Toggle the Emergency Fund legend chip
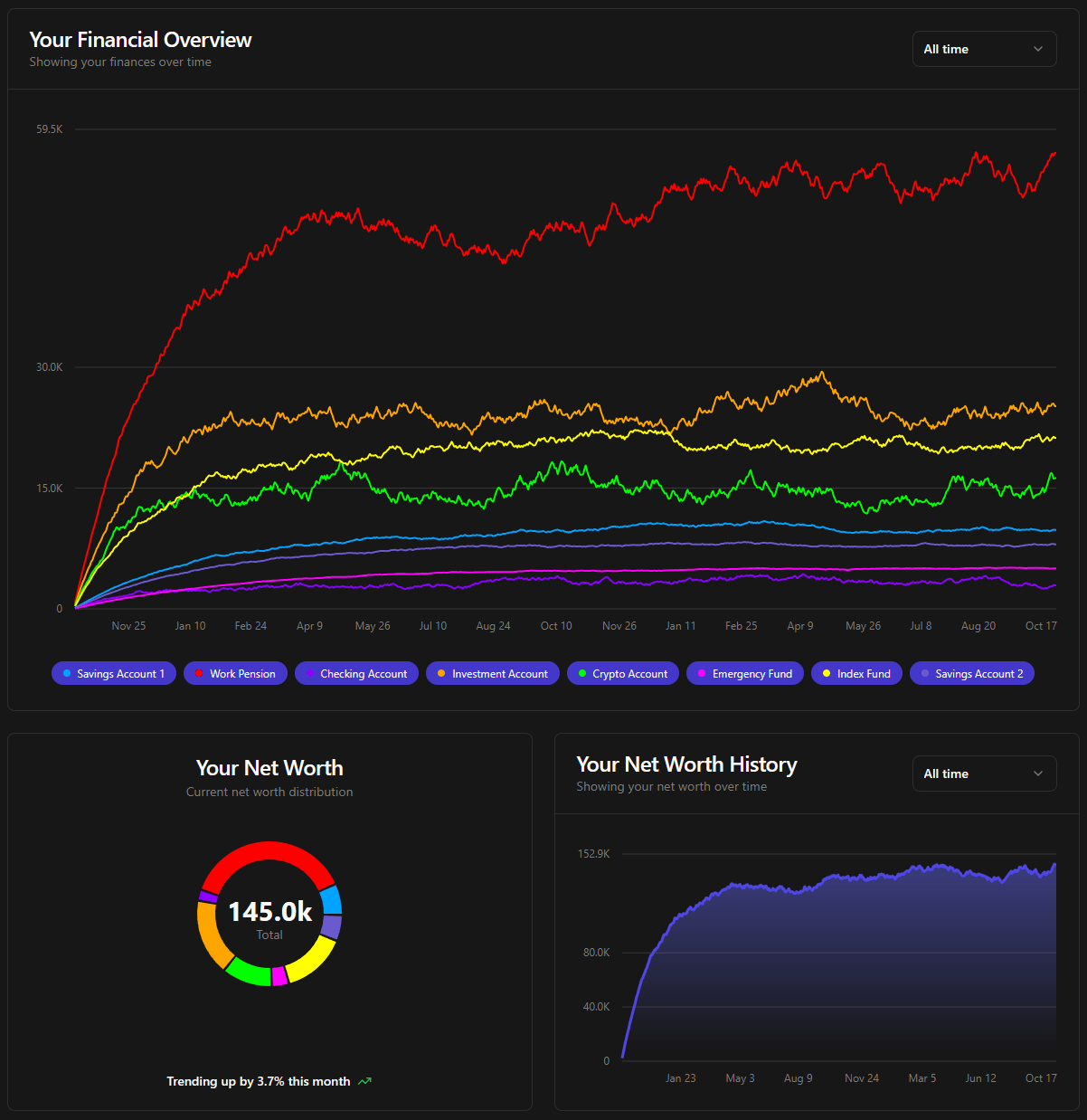 [744, 674]
